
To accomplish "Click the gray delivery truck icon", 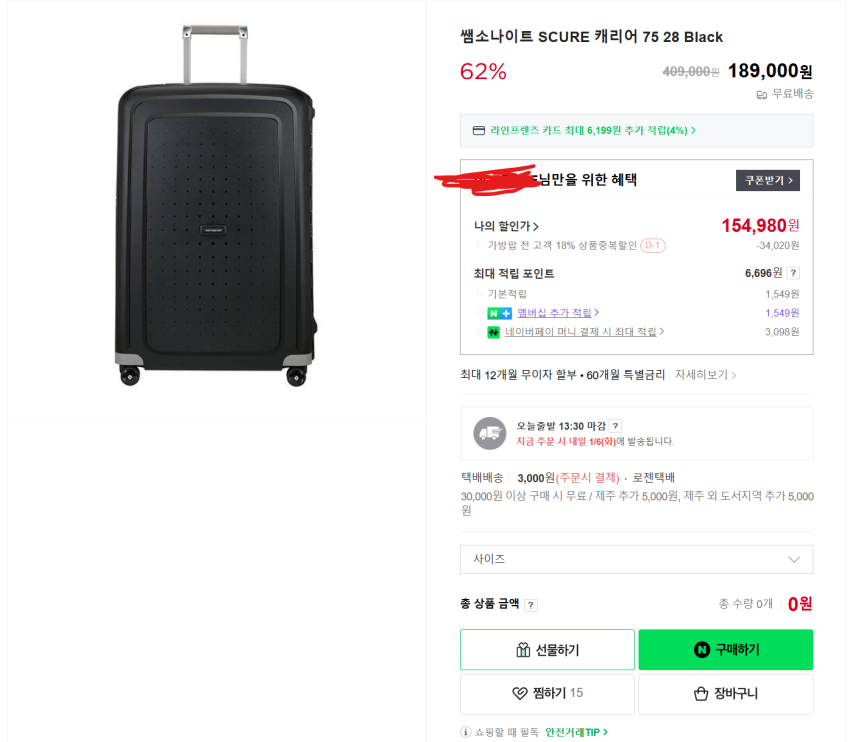I will pyautogui.click(x=489, y=433).
